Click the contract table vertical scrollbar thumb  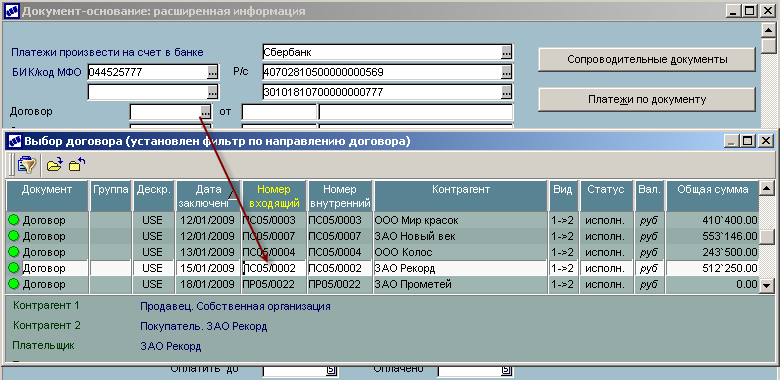767,236
